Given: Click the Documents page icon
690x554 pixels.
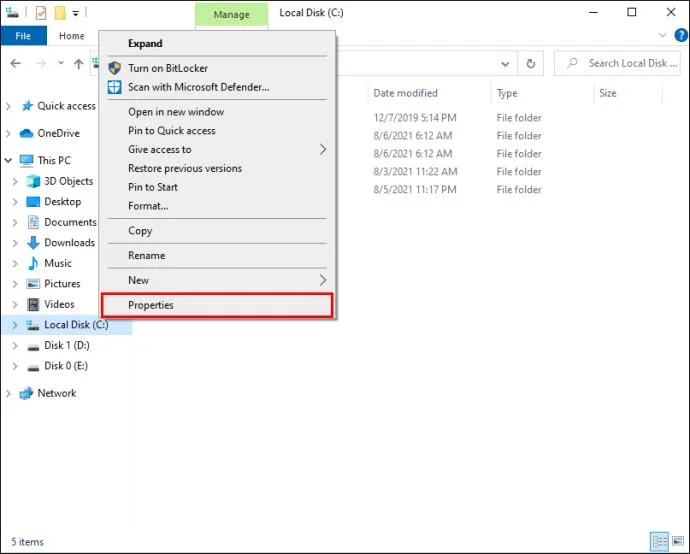Looking at the screenshot, I should [x=33, y=222].
